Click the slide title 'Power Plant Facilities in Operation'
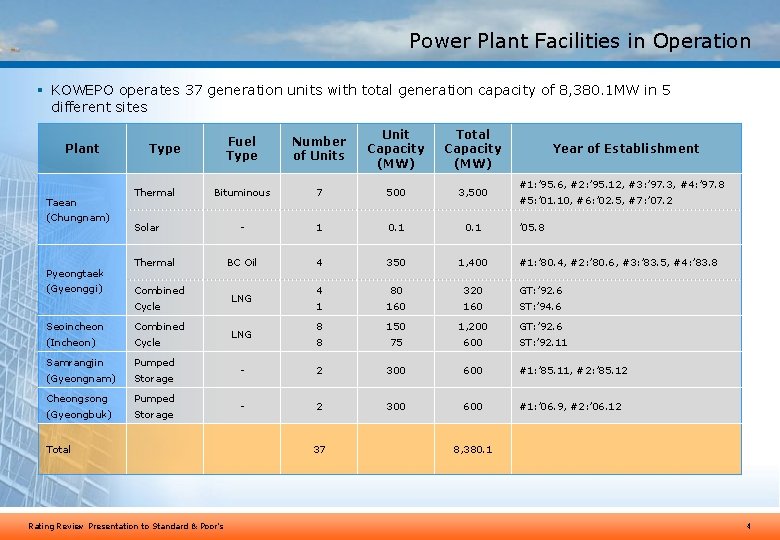The width and height of the screenshot is (780, 540). pos(580,41)
